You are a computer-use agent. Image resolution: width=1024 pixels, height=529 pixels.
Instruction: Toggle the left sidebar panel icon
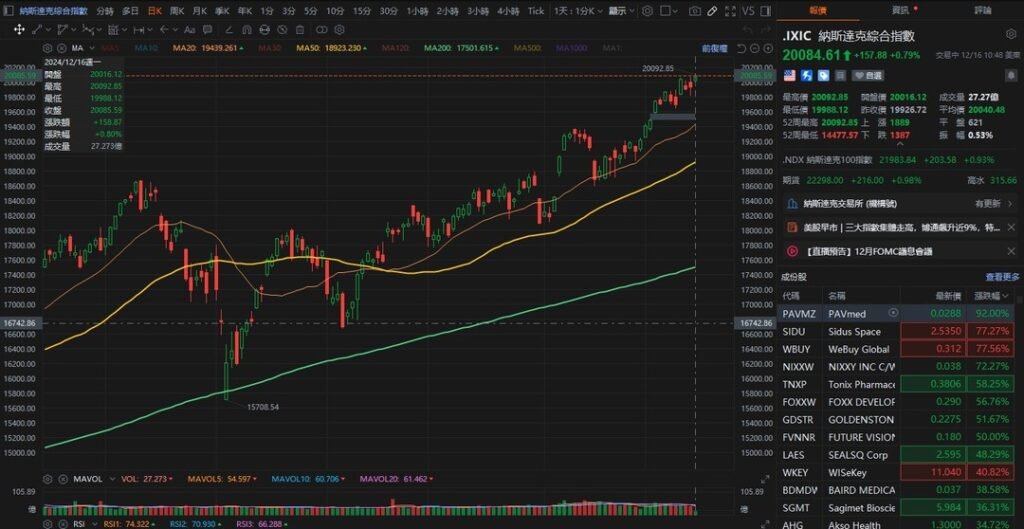[8, 11]
